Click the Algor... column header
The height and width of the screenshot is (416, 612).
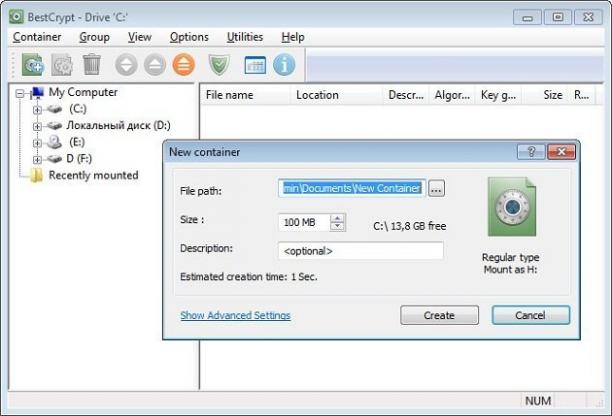(452, 95)
